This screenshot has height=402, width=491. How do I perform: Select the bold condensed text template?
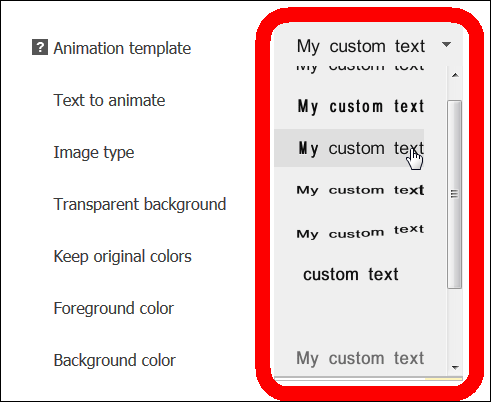361,107
